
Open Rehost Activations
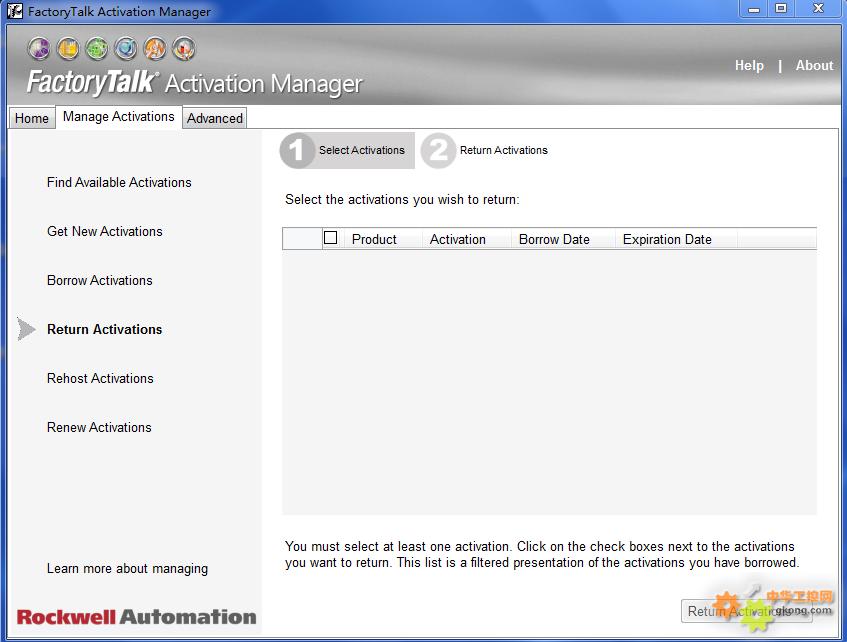click(100, 378)
